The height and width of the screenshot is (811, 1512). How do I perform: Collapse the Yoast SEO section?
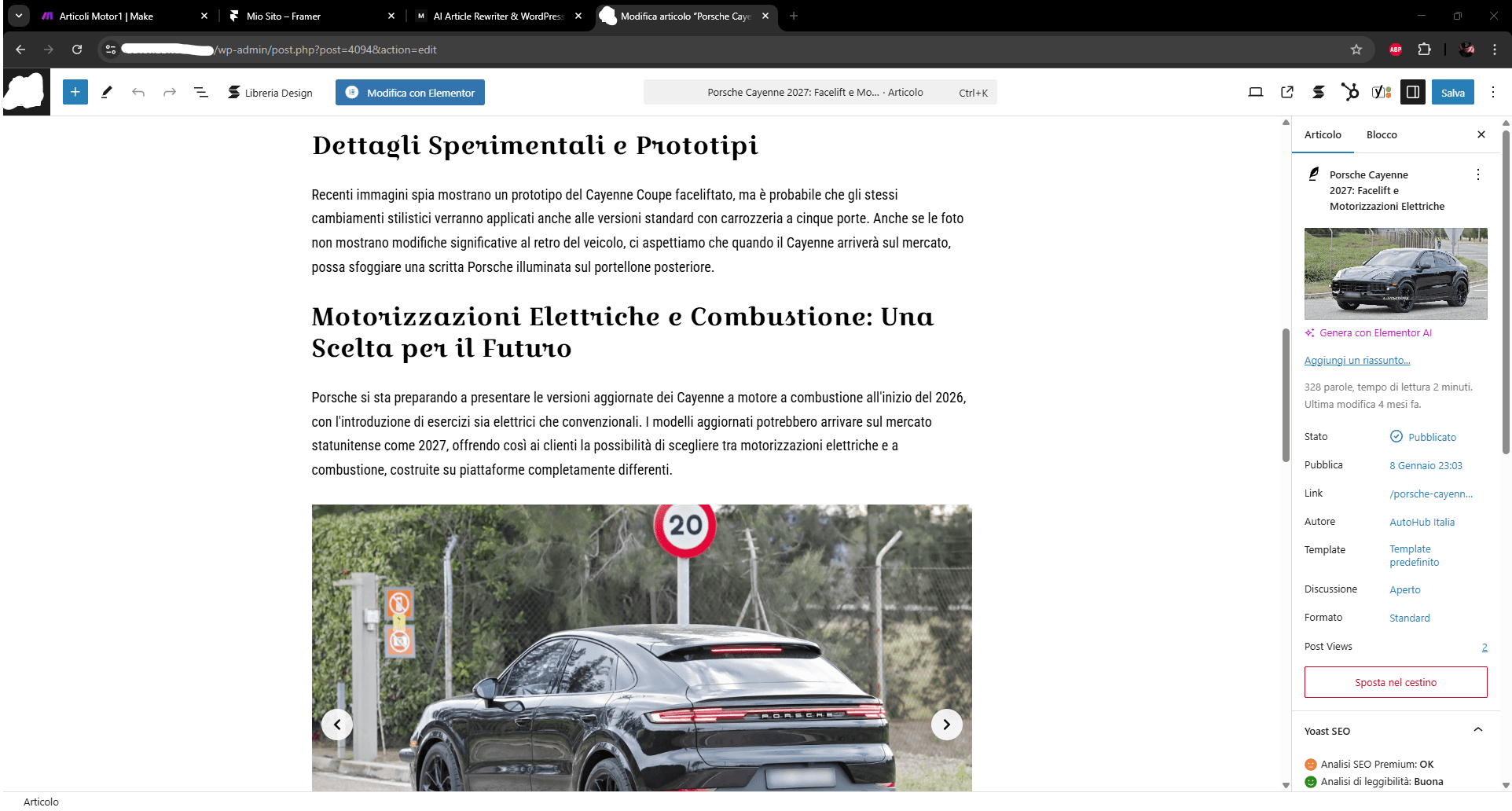coord(1480,731)
